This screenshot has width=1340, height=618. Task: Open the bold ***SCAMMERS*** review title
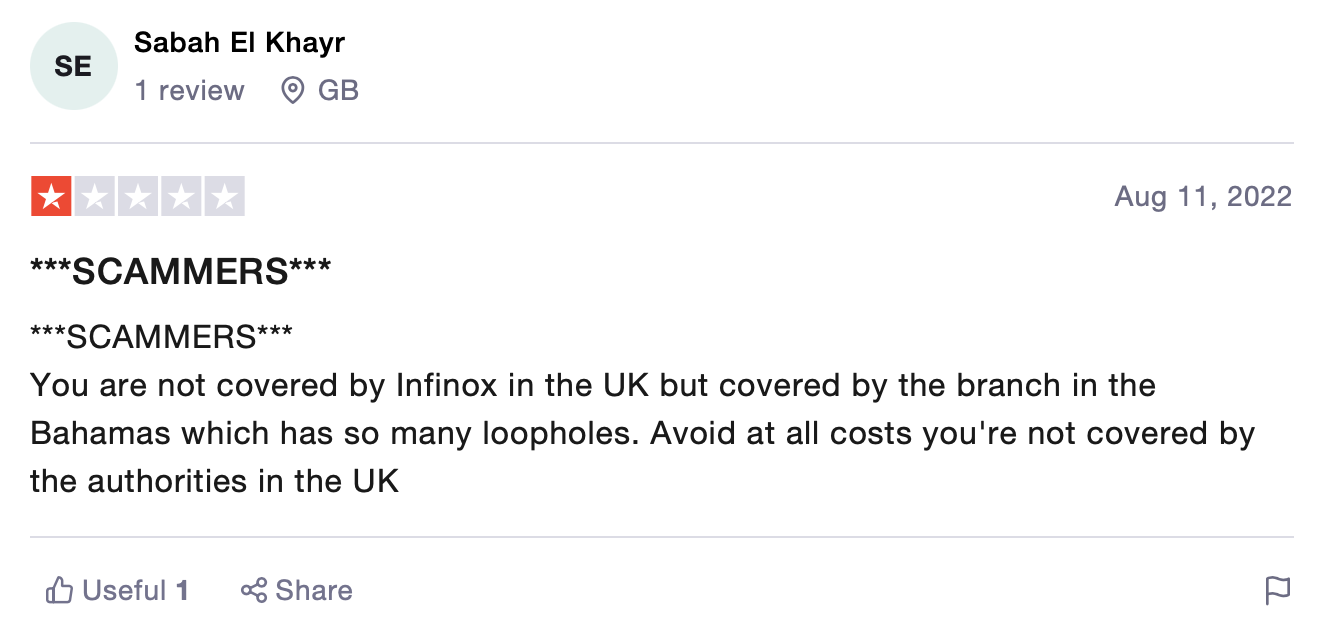coord(181,270)
